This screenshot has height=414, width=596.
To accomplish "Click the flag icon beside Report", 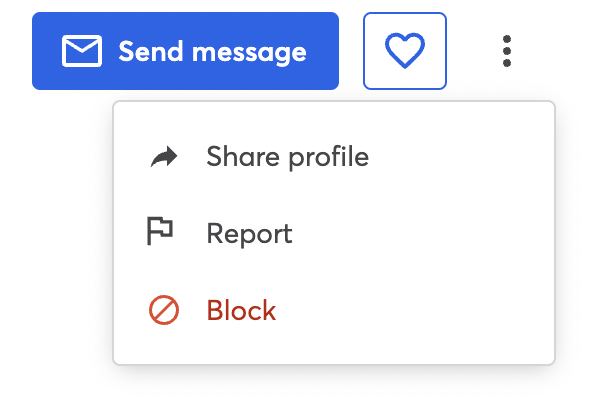I will pyautogui.click(x=160, y=231).
